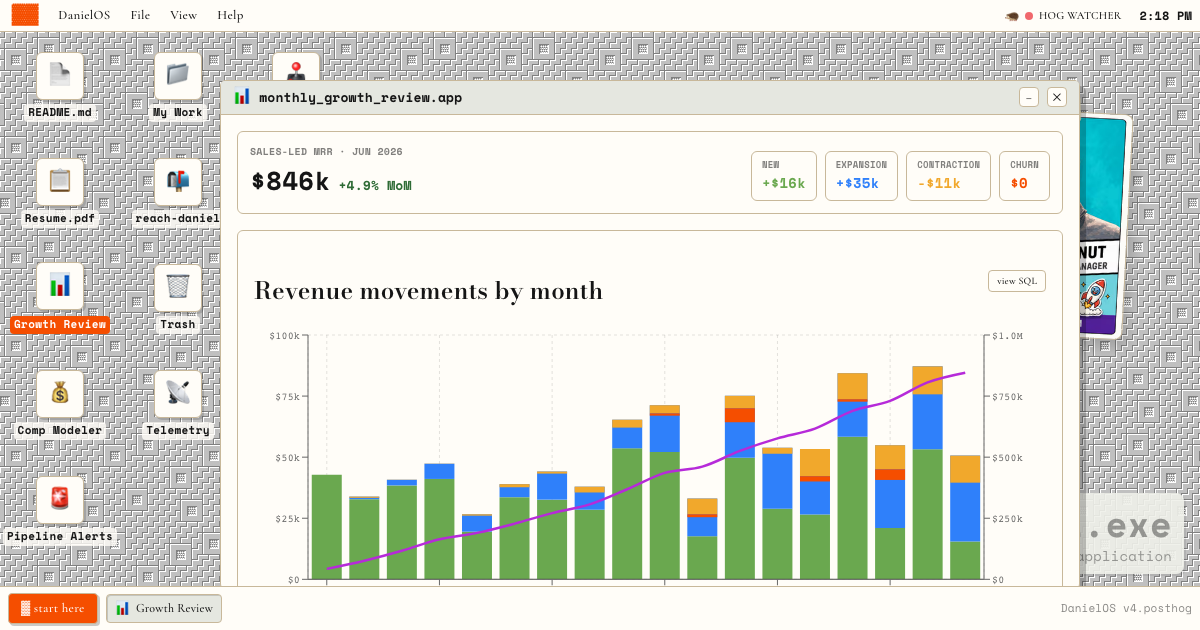Click the orange DanielOS logo square
The image size is (1200, 630).
(25, 15)
